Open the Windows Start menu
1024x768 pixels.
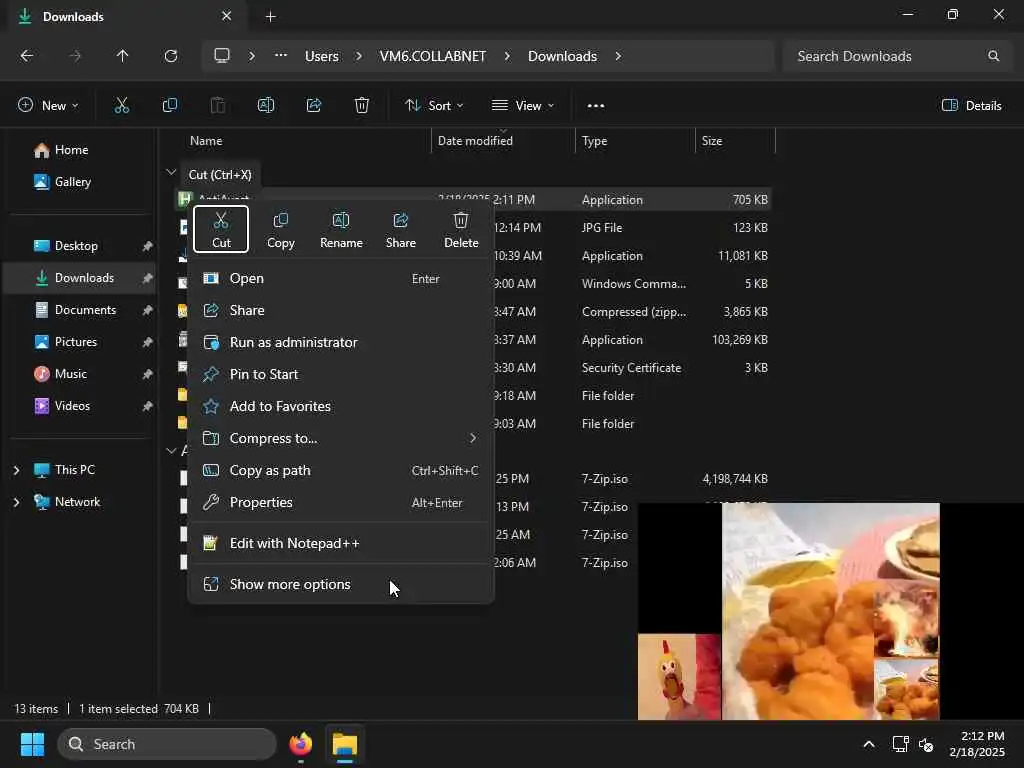pos(32,744)
